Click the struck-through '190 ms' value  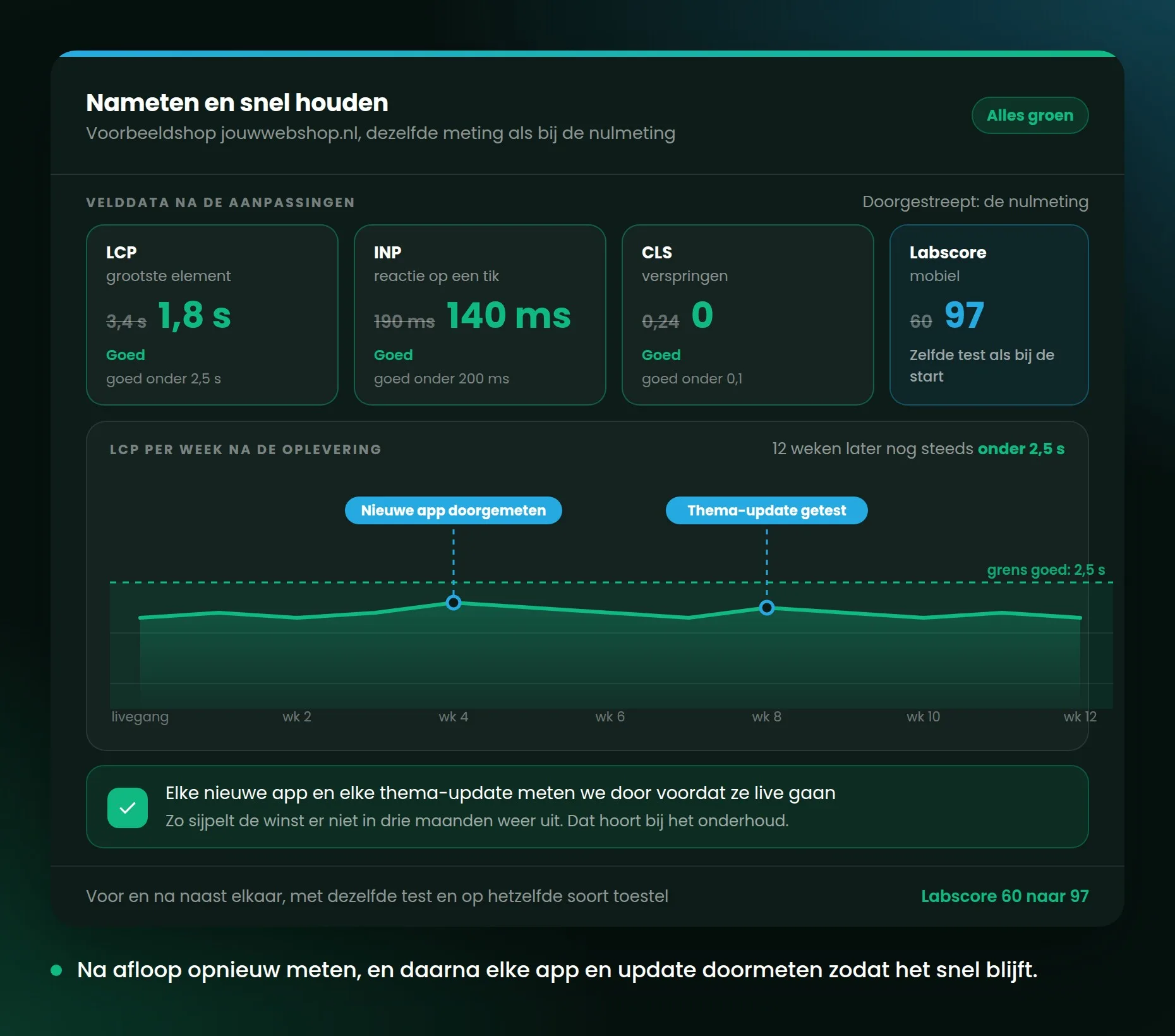pos(404,322)
